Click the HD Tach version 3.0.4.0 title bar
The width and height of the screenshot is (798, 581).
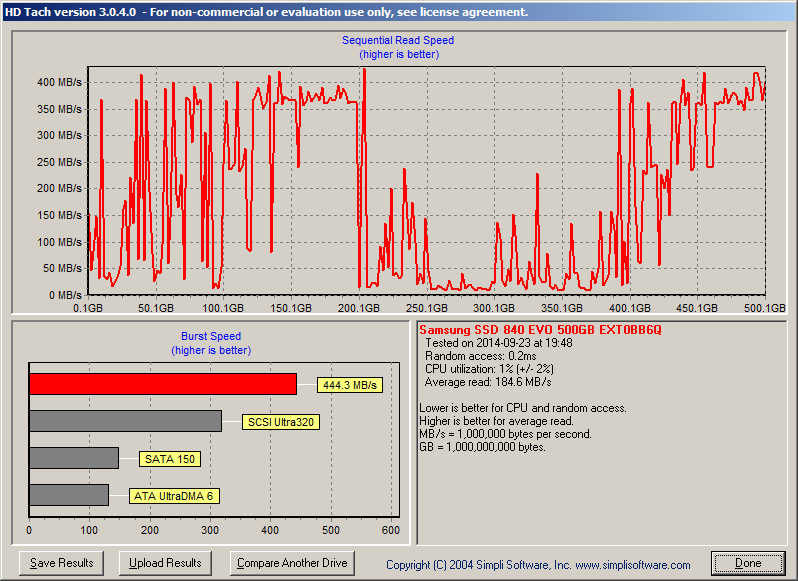399,12
